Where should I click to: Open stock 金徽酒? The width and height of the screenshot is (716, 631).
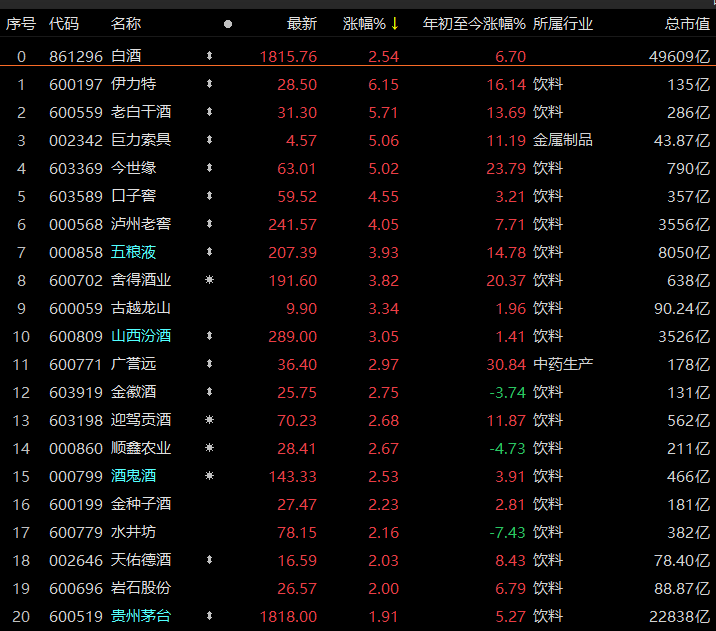click(133, 392)
